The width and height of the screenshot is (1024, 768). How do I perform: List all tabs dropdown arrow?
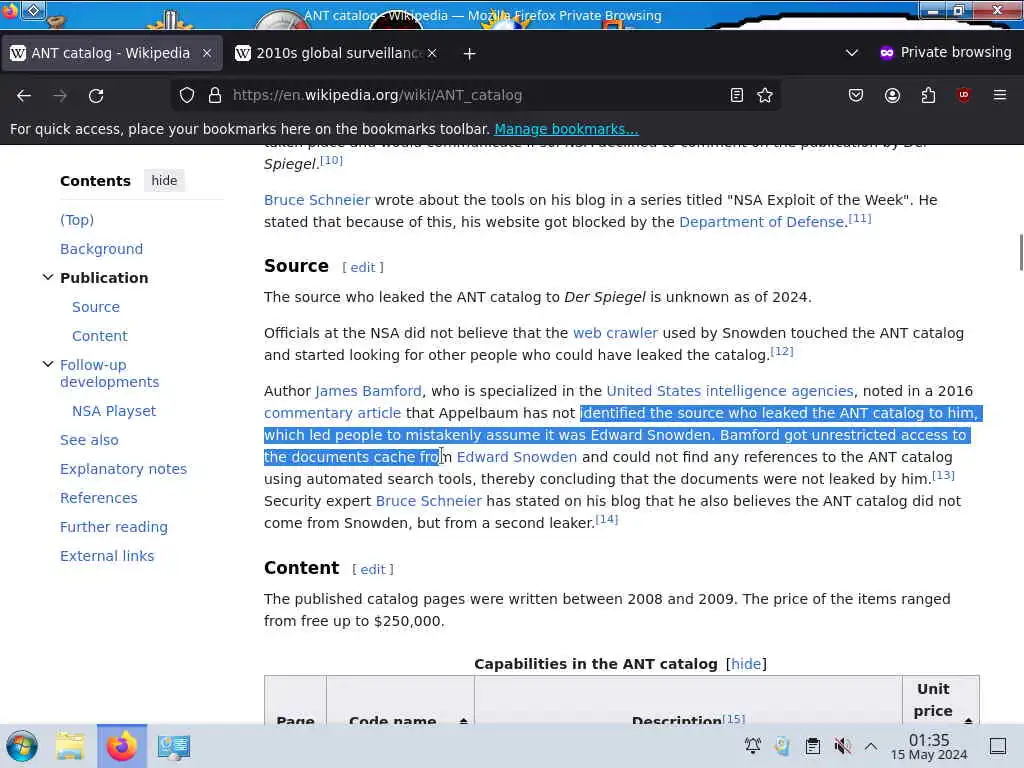click(x=852, y=53)
